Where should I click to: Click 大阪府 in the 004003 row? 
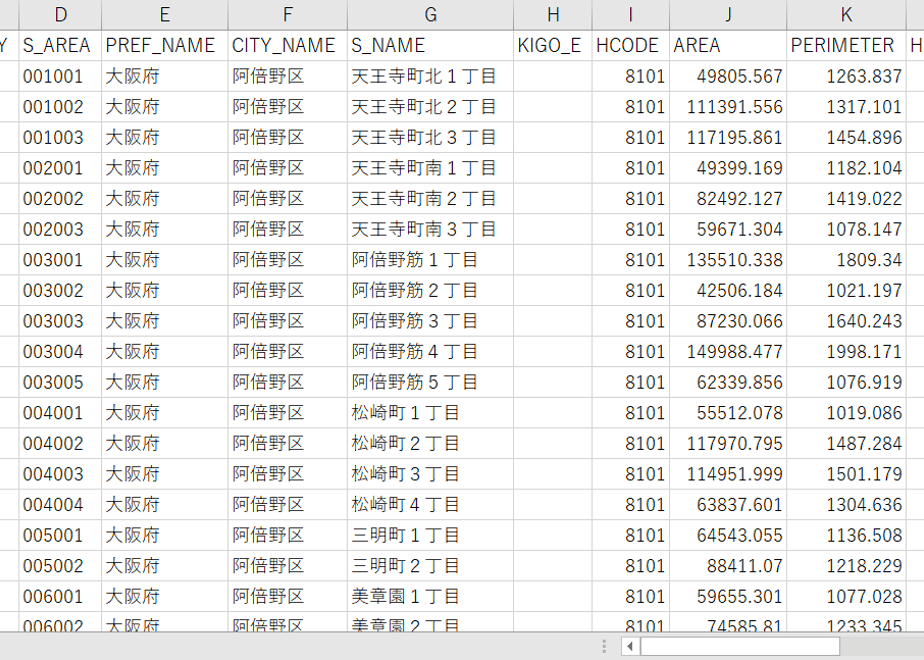point(164,474)
